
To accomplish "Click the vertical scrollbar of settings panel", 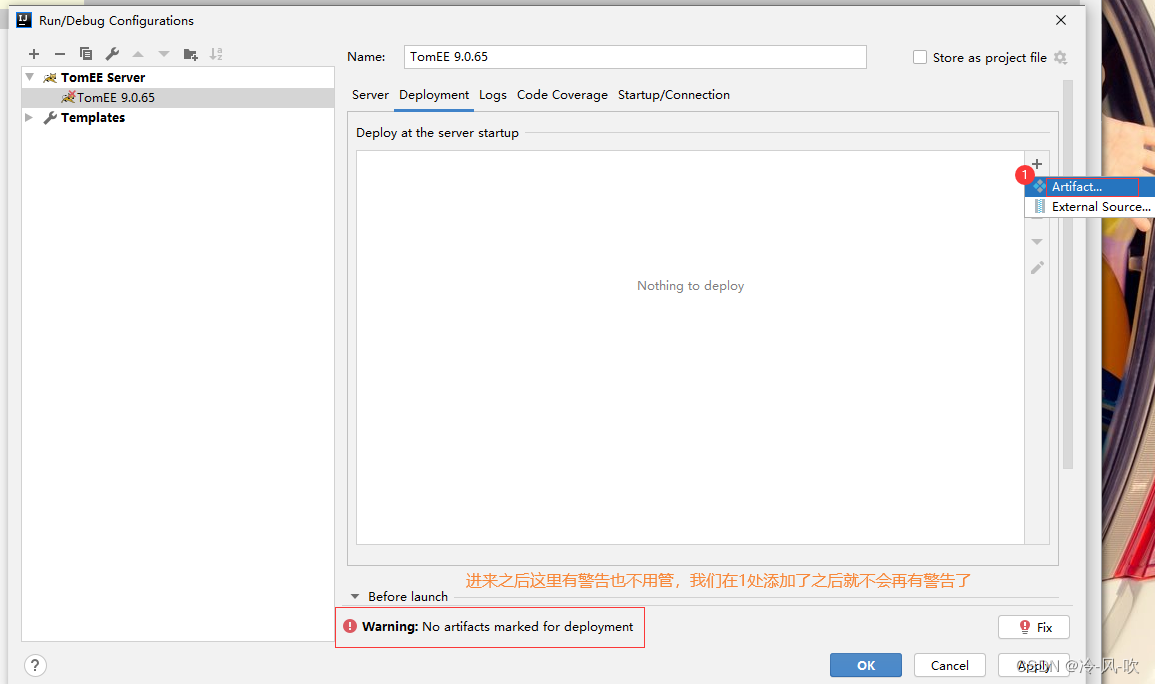I will pyautogui.click(x=1067, y=274).
